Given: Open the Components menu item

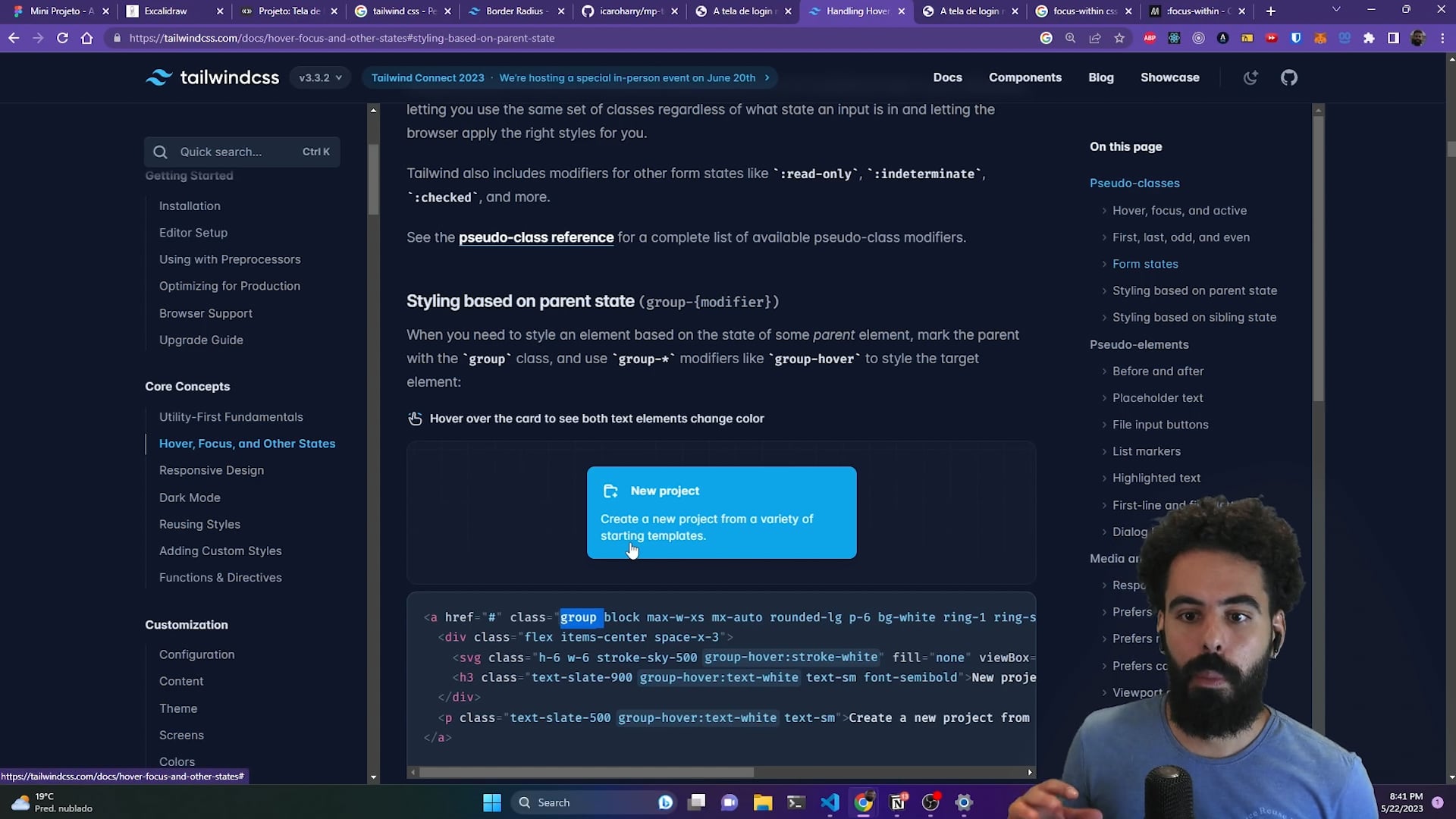Looking at the screenshot, I should tap(1025, 77).
